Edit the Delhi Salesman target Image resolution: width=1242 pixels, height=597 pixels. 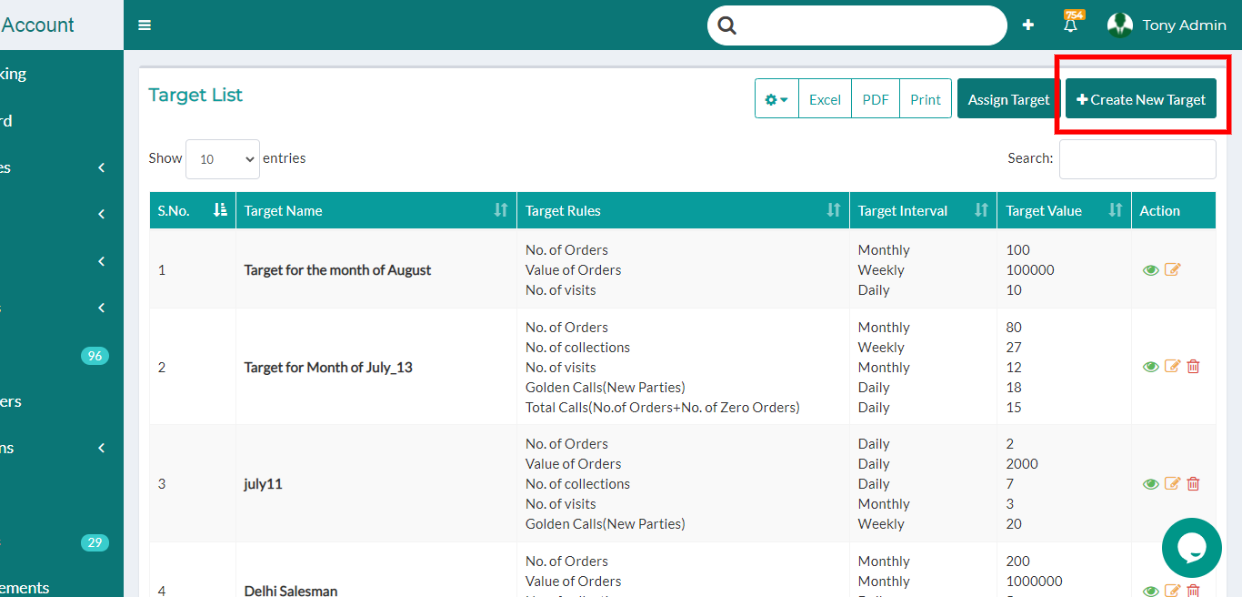pos(1173,591)
